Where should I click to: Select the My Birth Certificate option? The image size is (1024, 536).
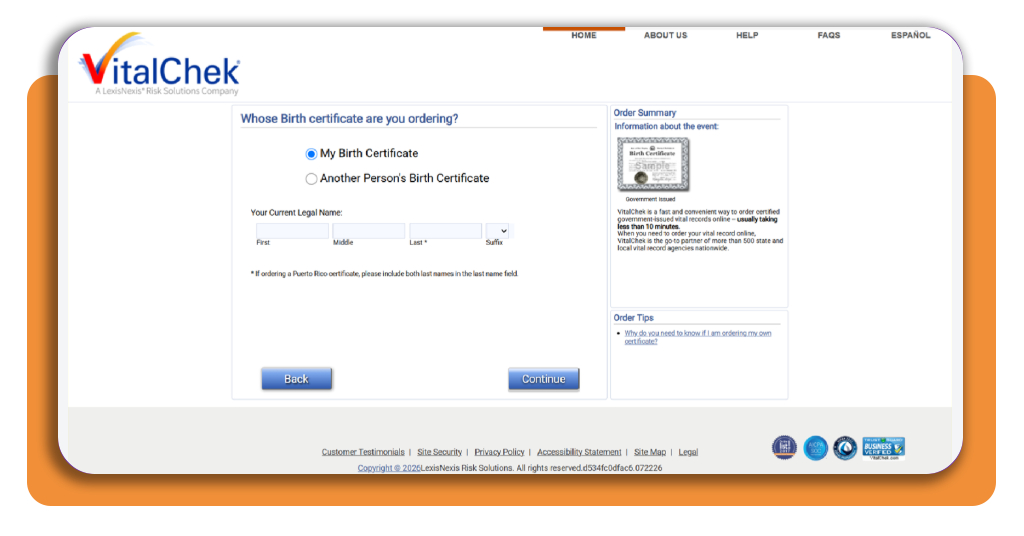(311, 154)
